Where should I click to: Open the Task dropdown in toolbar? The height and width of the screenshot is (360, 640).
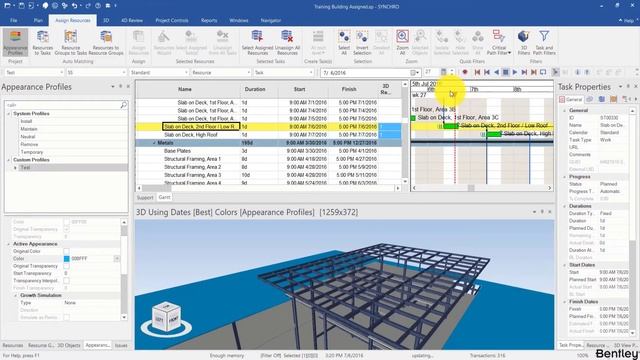point(311,72)
